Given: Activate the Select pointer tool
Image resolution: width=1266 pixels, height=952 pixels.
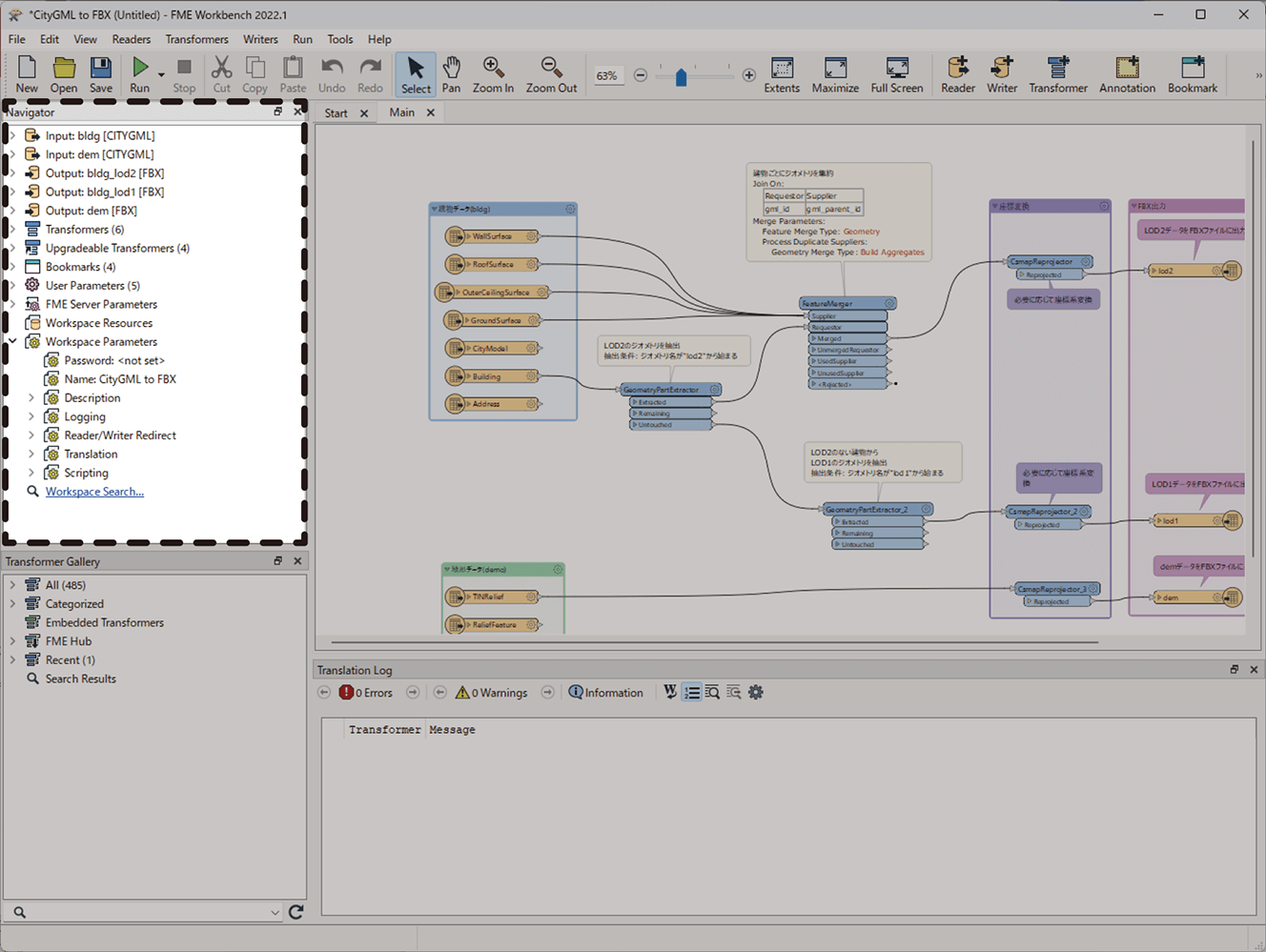Looking at the screenshot, I should (x=416, y=74).
